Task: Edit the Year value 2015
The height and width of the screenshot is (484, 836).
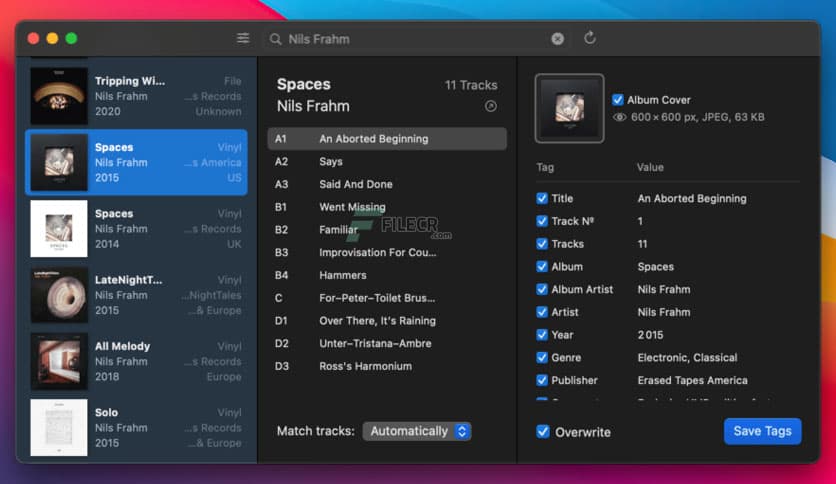Action: [651, 335]
